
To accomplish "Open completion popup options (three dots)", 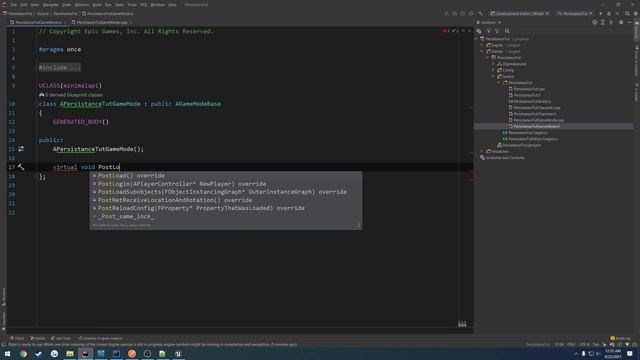I will point(358,225).
